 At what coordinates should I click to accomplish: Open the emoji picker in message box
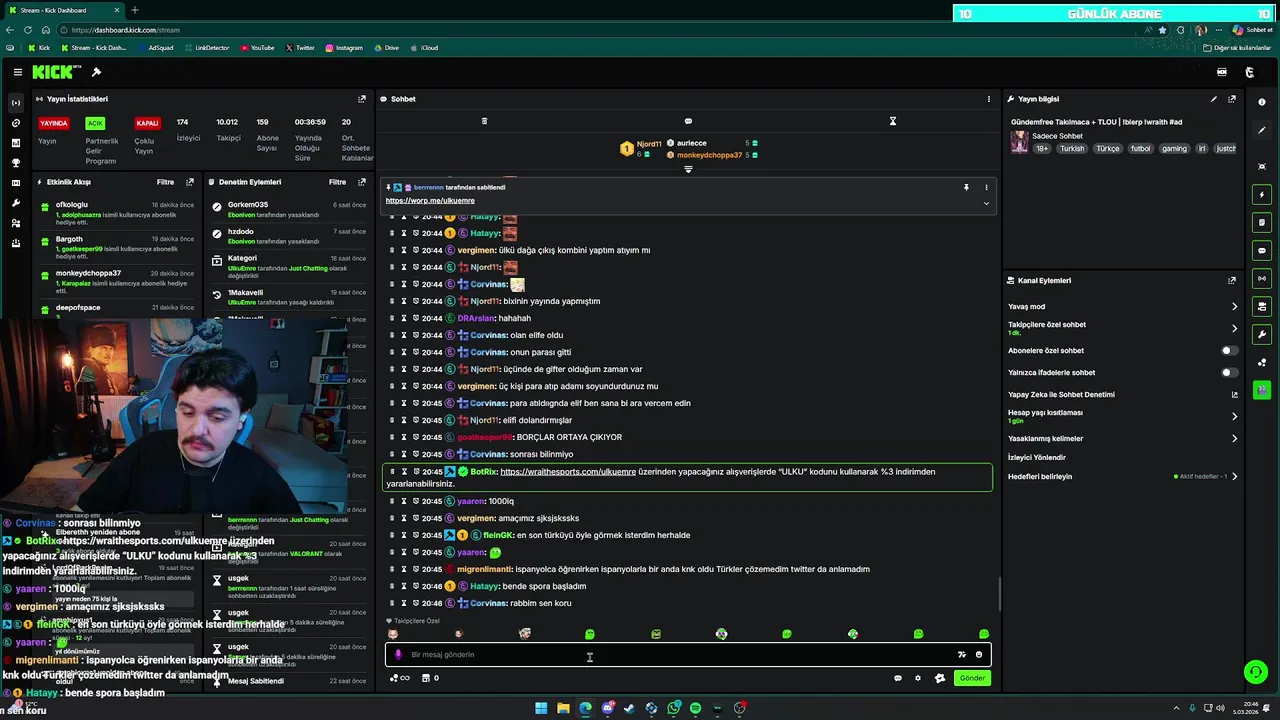(x=979, y=655)
